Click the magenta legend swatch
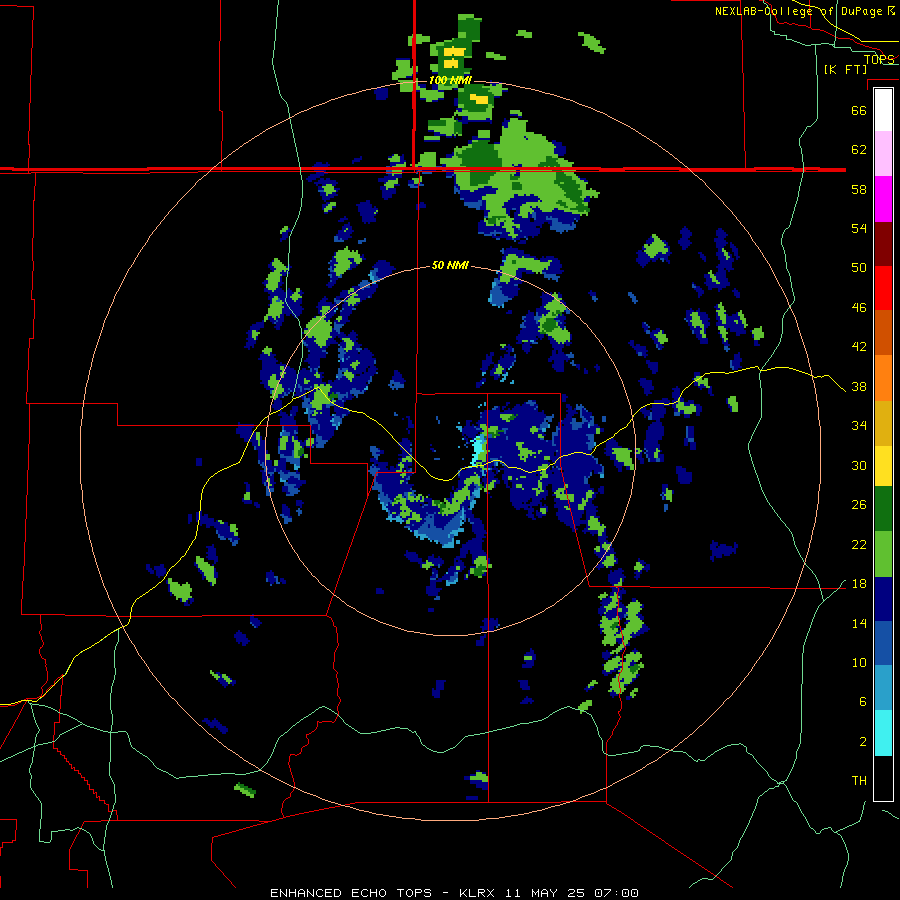The height and width of the screenshot is (900, 900). click(x=883, y=199)
